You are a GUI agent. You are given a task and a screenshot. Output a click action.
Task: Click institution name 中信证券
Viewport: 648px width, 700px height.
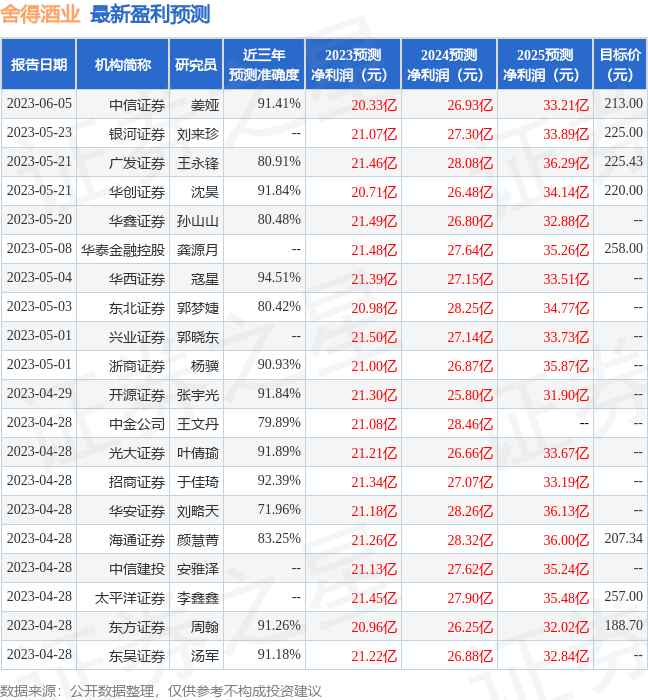[x=137, y=105]
